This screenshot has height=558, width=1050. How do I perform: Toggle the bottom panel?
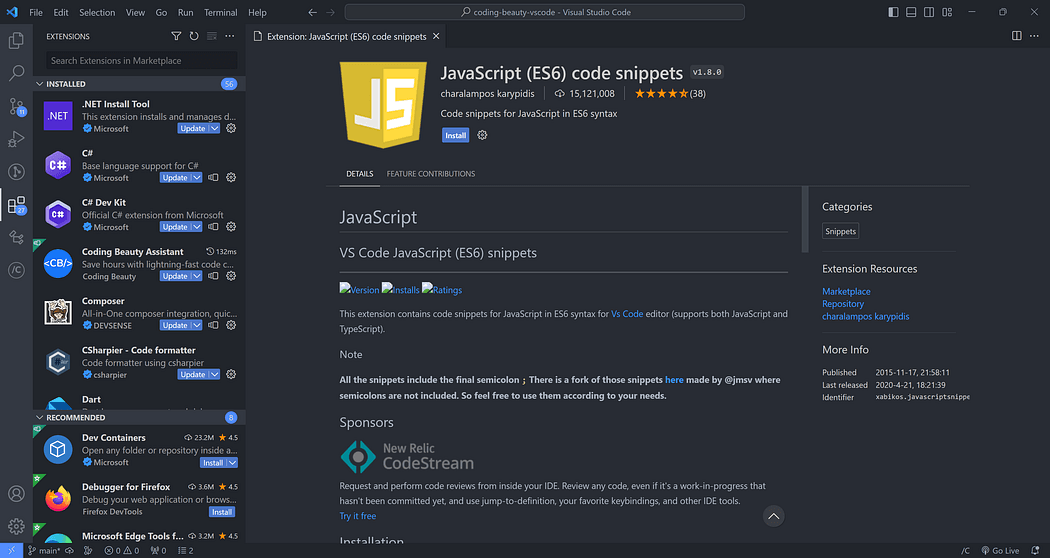coord(911,12)
